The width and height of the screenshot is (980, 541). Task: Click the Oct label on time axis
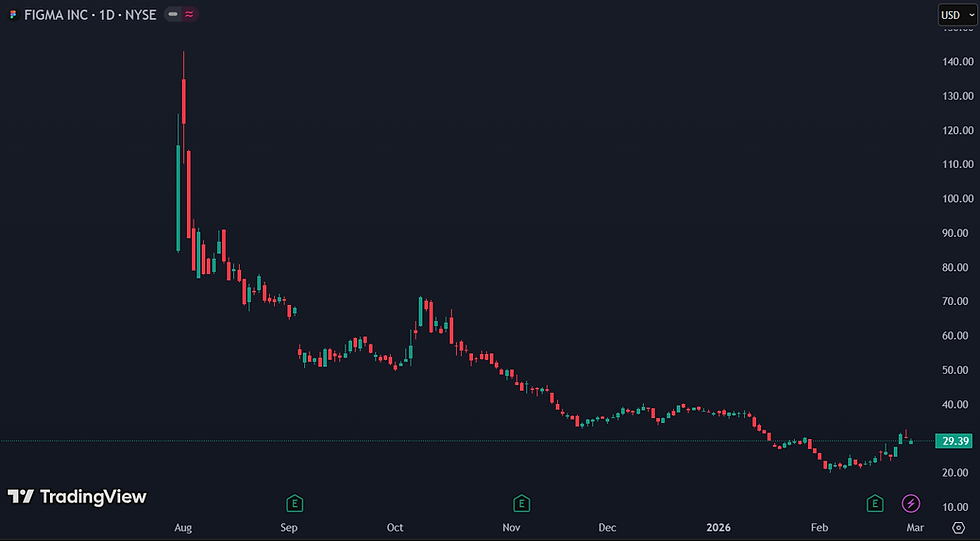coord(395,528)
